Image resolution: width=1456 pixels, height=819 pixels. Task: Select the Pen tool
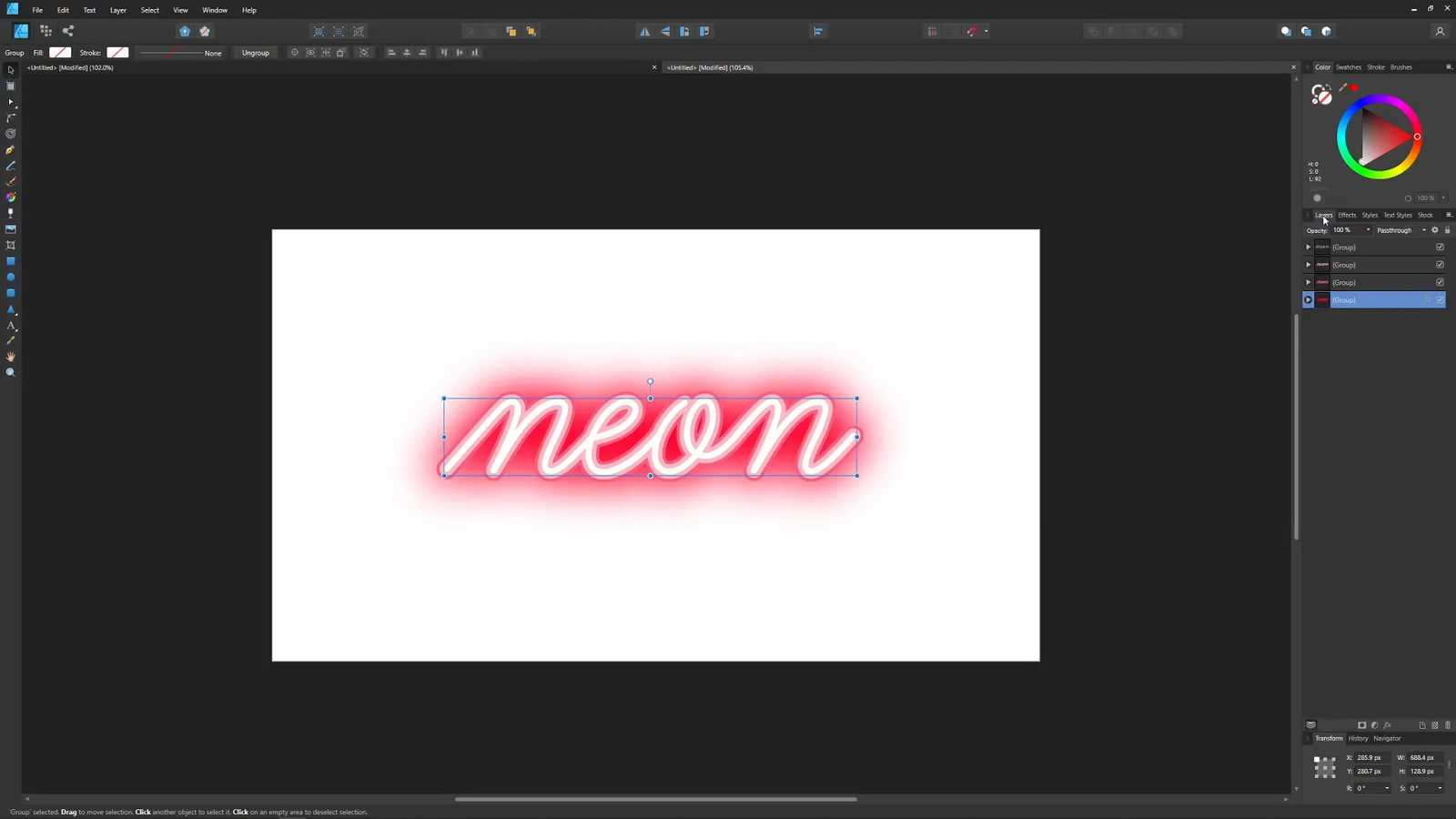[11, 150]
